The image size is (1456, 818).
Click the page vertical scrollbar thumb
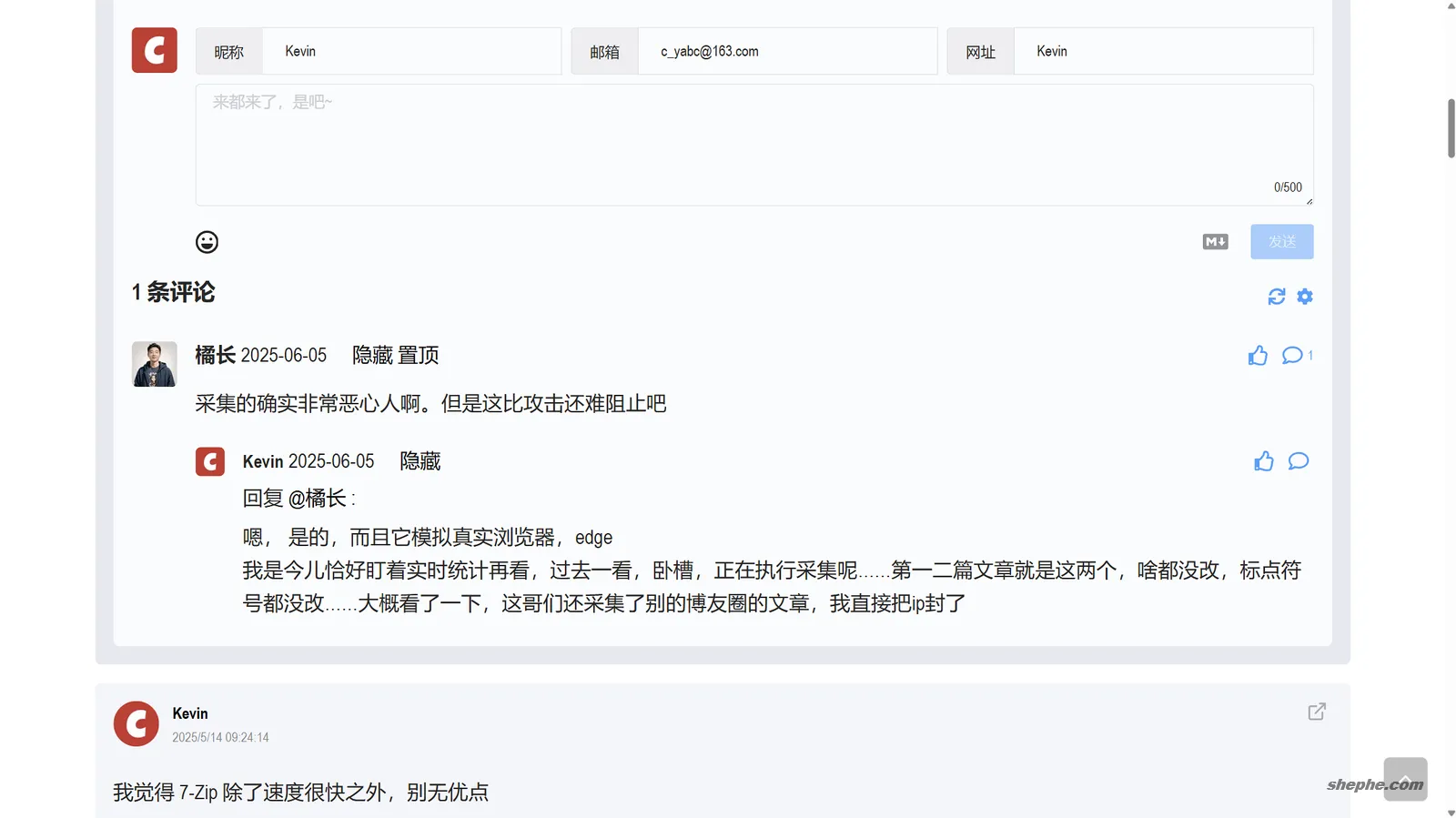1451,128
